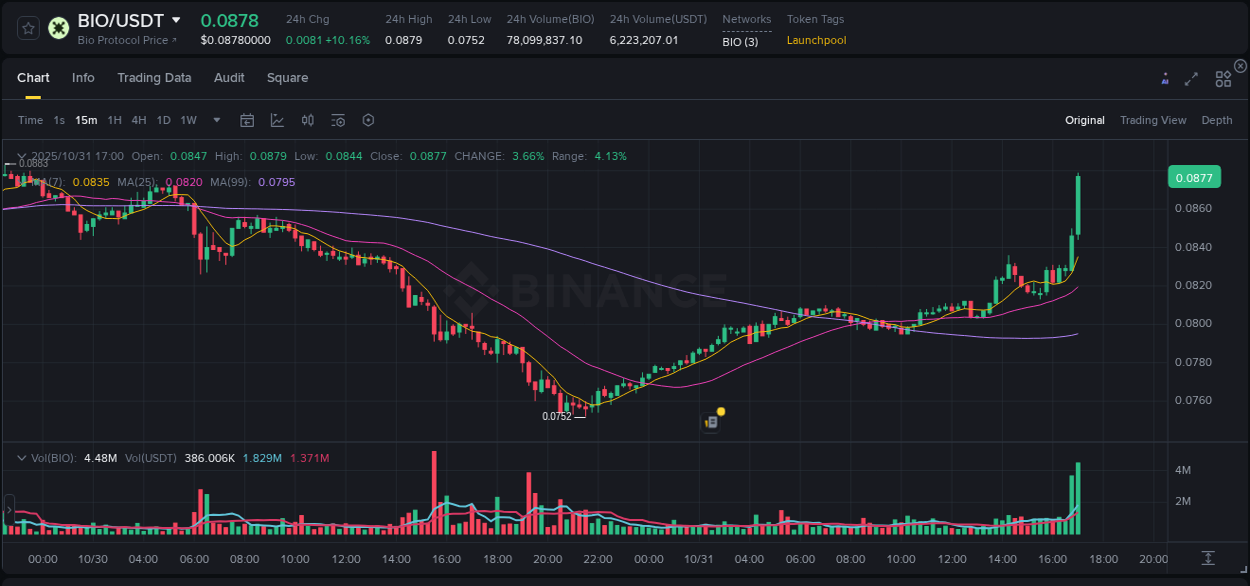Screen dimensions: 1250x586
Task: Jump to latest candle with bottom-right arrow
Action: click(1207, 559)
